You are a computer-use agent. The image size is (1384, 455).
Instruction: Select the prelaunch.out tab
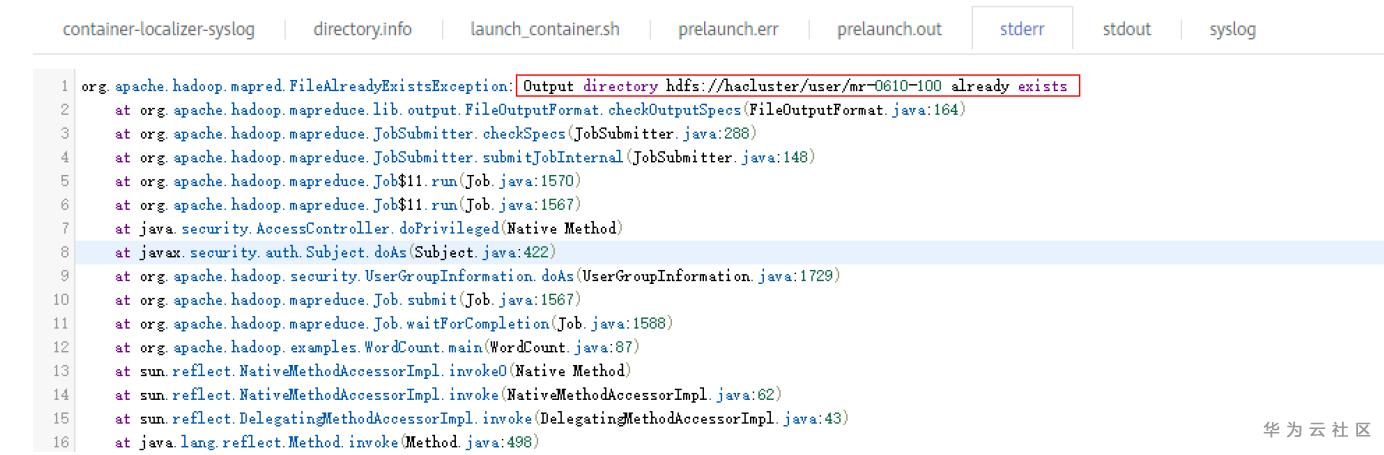tap(889, 30)
